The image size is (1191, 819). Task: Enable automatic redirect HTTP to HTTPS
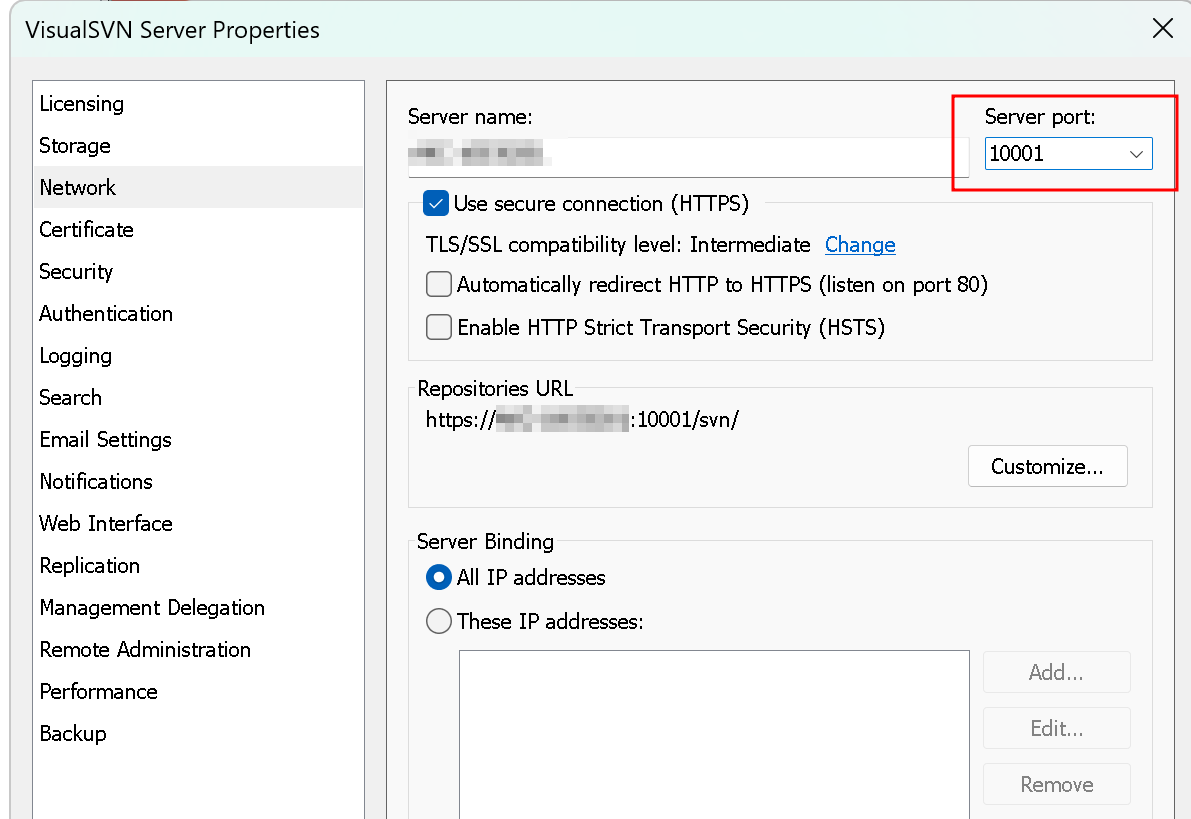pyautogui.click(x=438, y=285)
